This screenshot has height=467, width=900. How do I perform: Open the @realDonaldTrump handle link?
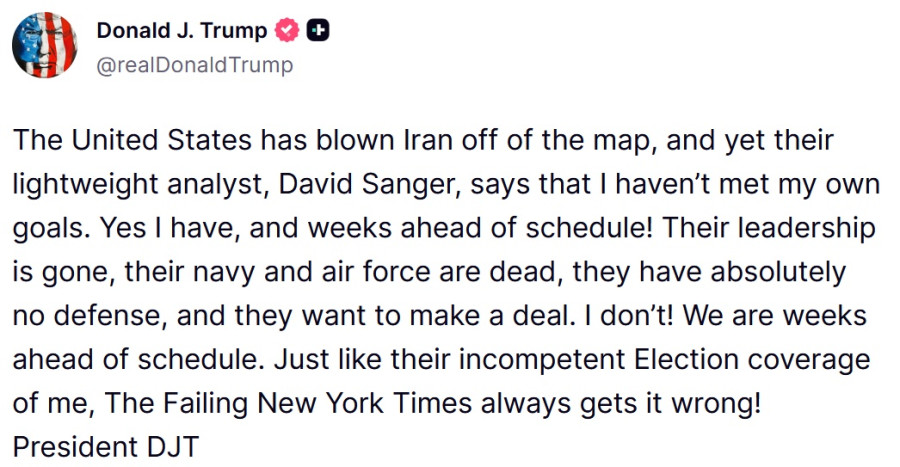[x=195, y=66]
